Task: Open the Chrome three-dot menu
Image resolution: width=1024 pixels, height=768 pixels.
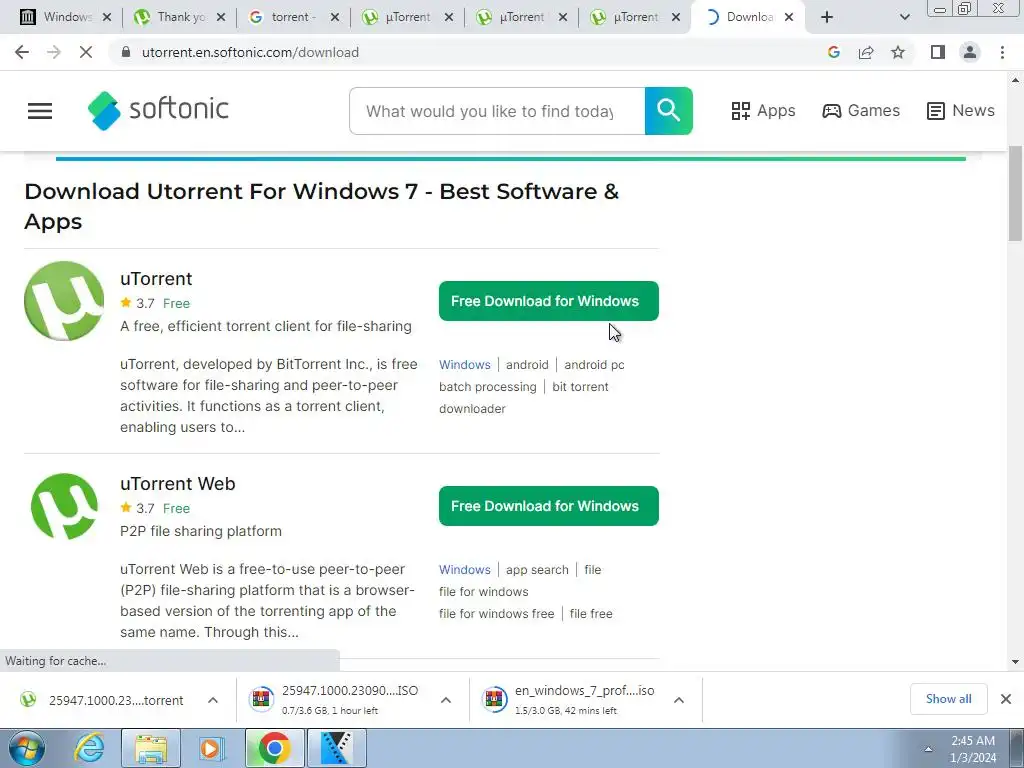Action: (x=1002, y=52)
